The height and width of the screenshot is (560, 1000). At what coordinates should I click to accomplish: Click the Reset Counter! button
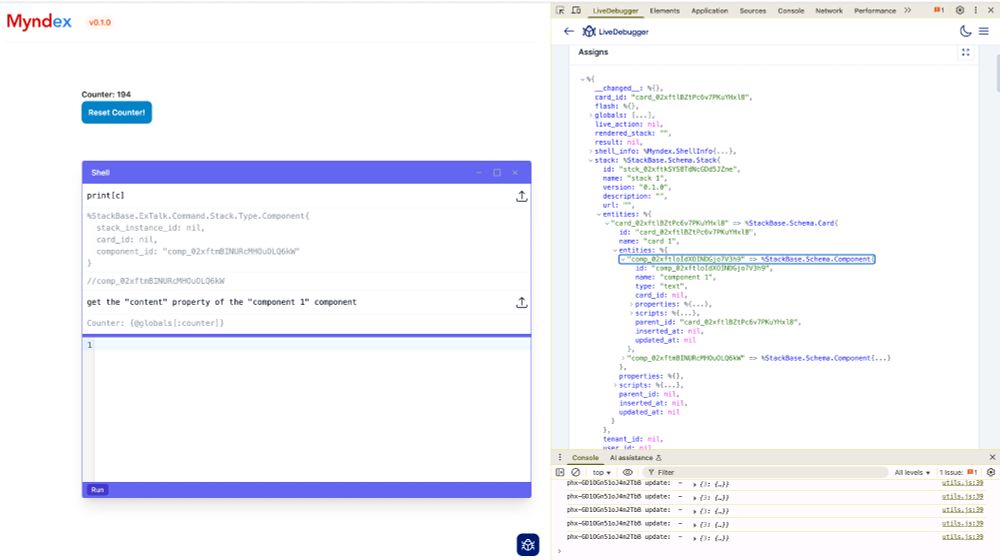tap(117, 112)
